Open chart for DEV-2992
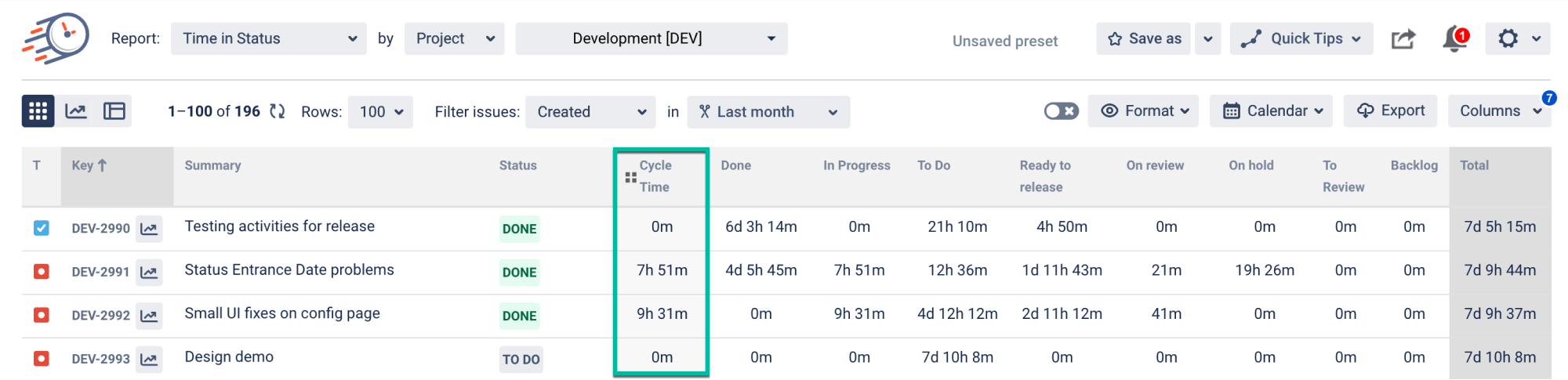Image resolution: width=1568 pixels, height=380 pixels. point(149,316)
